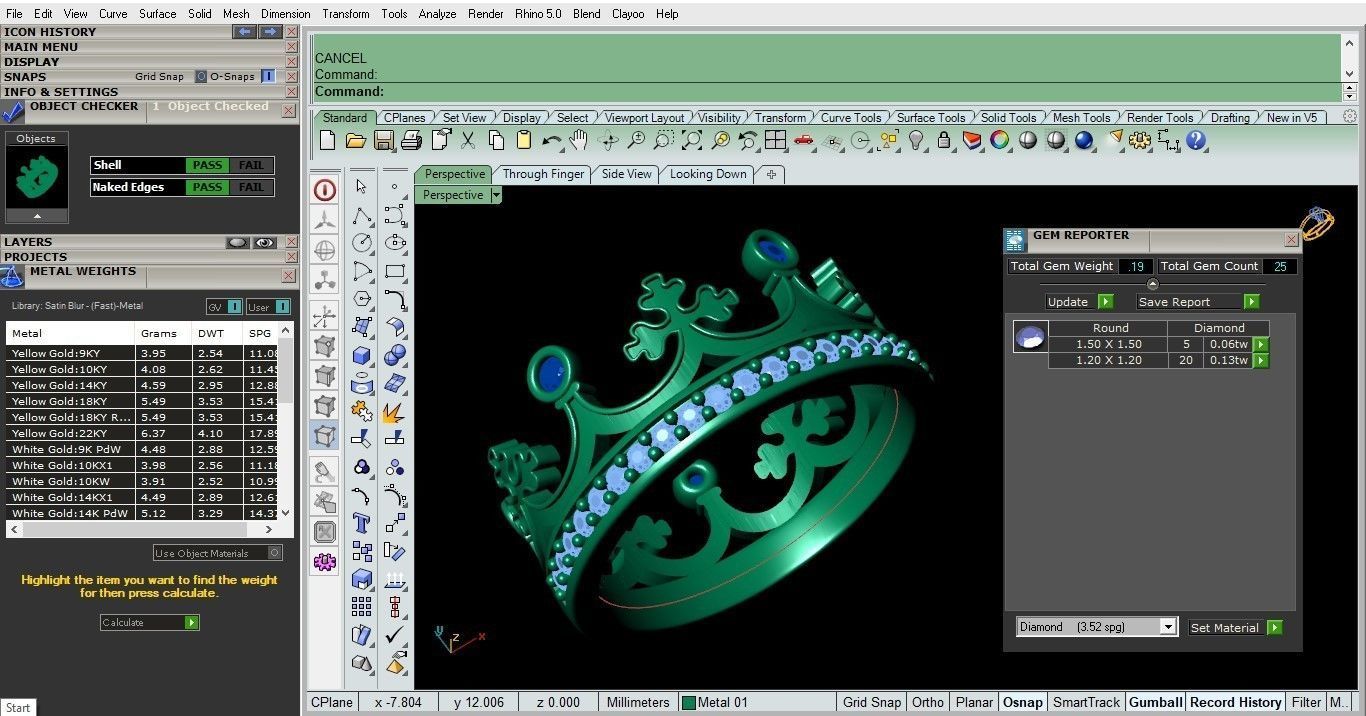Click the Set Material button
The image size is (1366, 716).
coord(1235,627)
